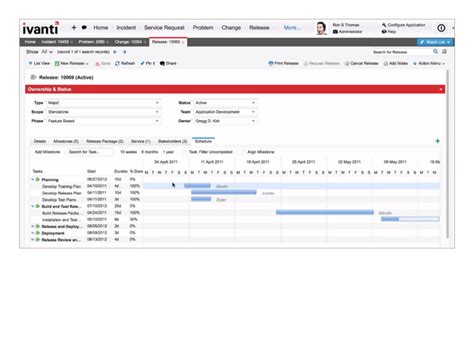
Task: Open the chat bubble icon in the header
Action: point(84,28)
